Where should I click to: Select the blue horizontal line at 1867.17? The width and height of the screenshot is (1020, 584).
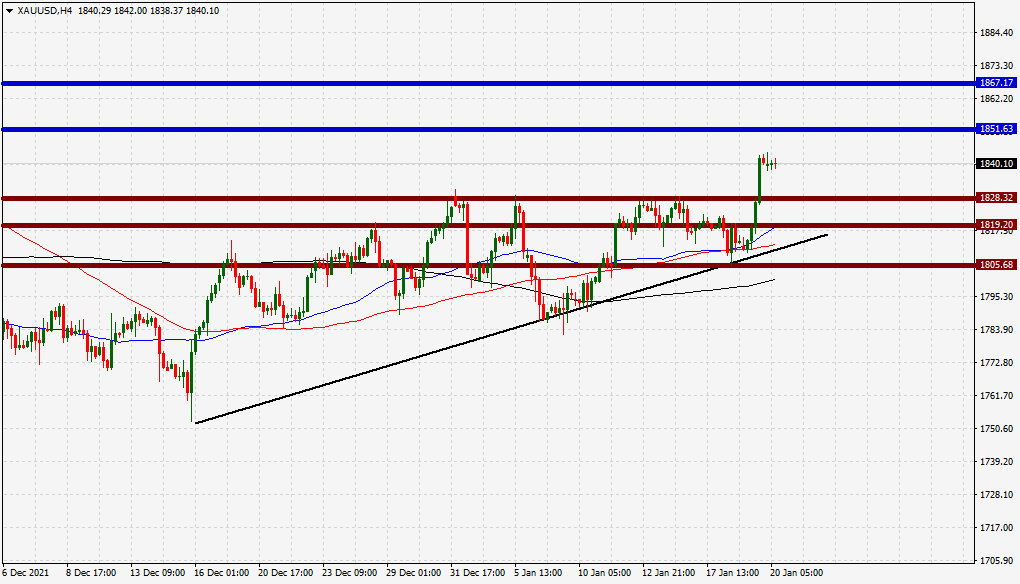pyautogui.click(x=488, y=83)
